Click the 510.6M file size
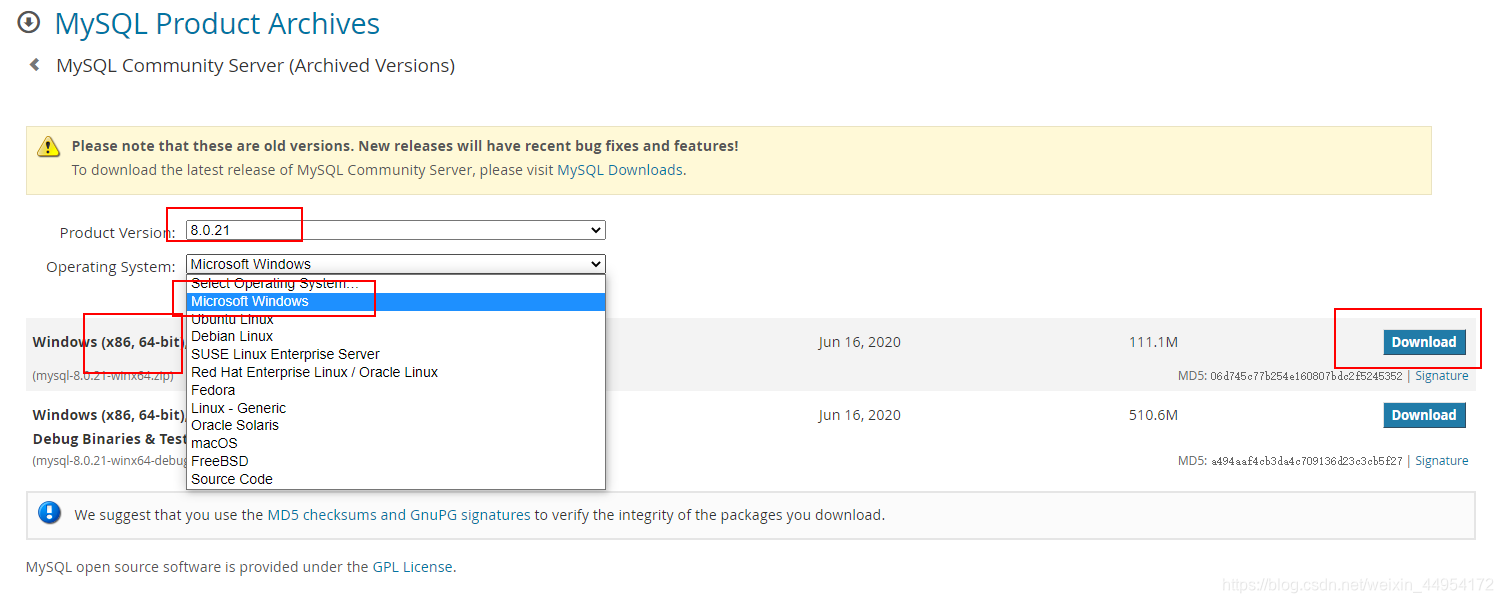 click(x=1153, y=415)
